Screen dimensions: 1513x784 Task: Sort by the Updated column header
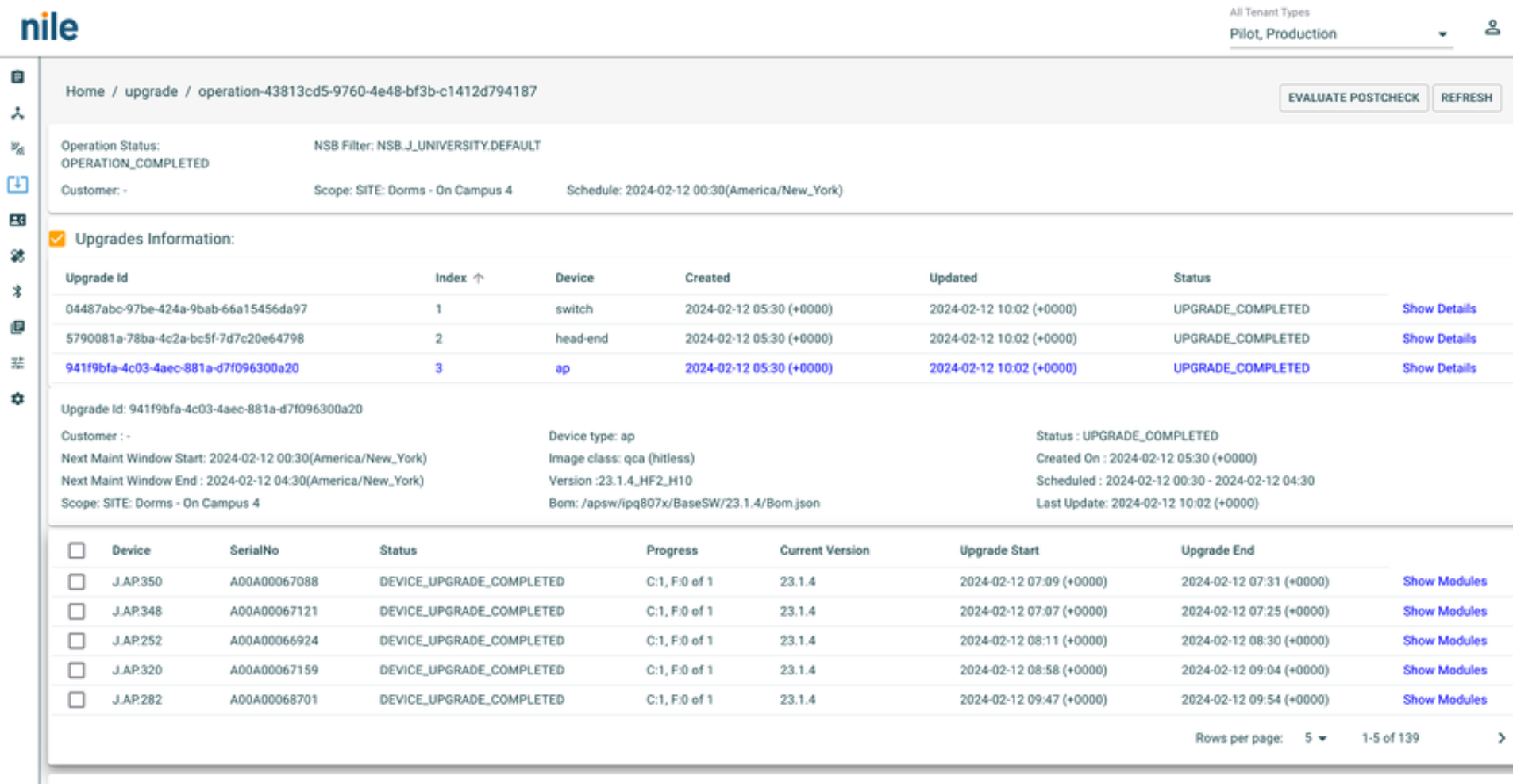pyautogui.click(x=953, y=278)
